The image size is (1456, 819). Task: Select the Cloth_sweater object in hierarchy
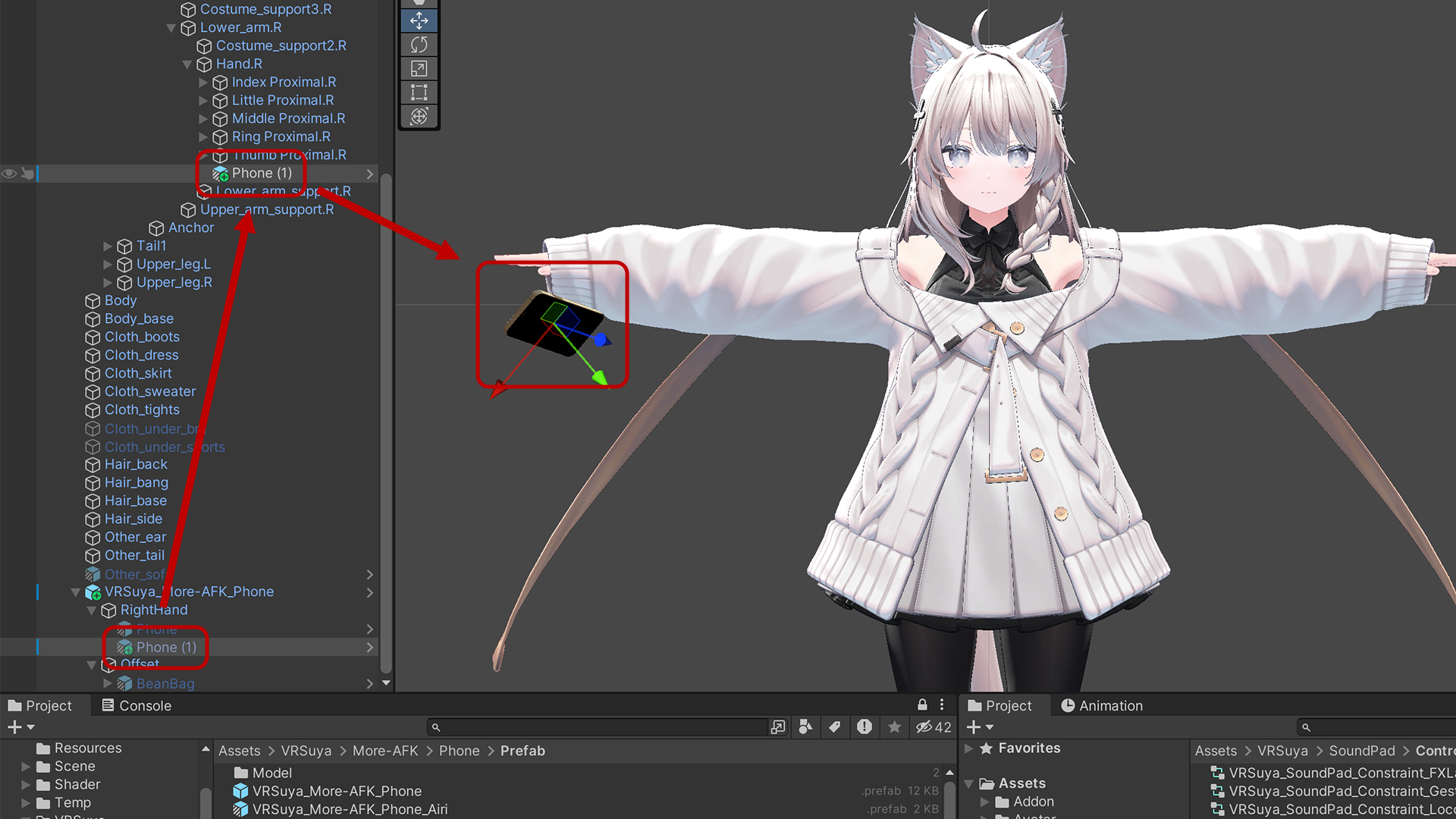pos(150,391)
